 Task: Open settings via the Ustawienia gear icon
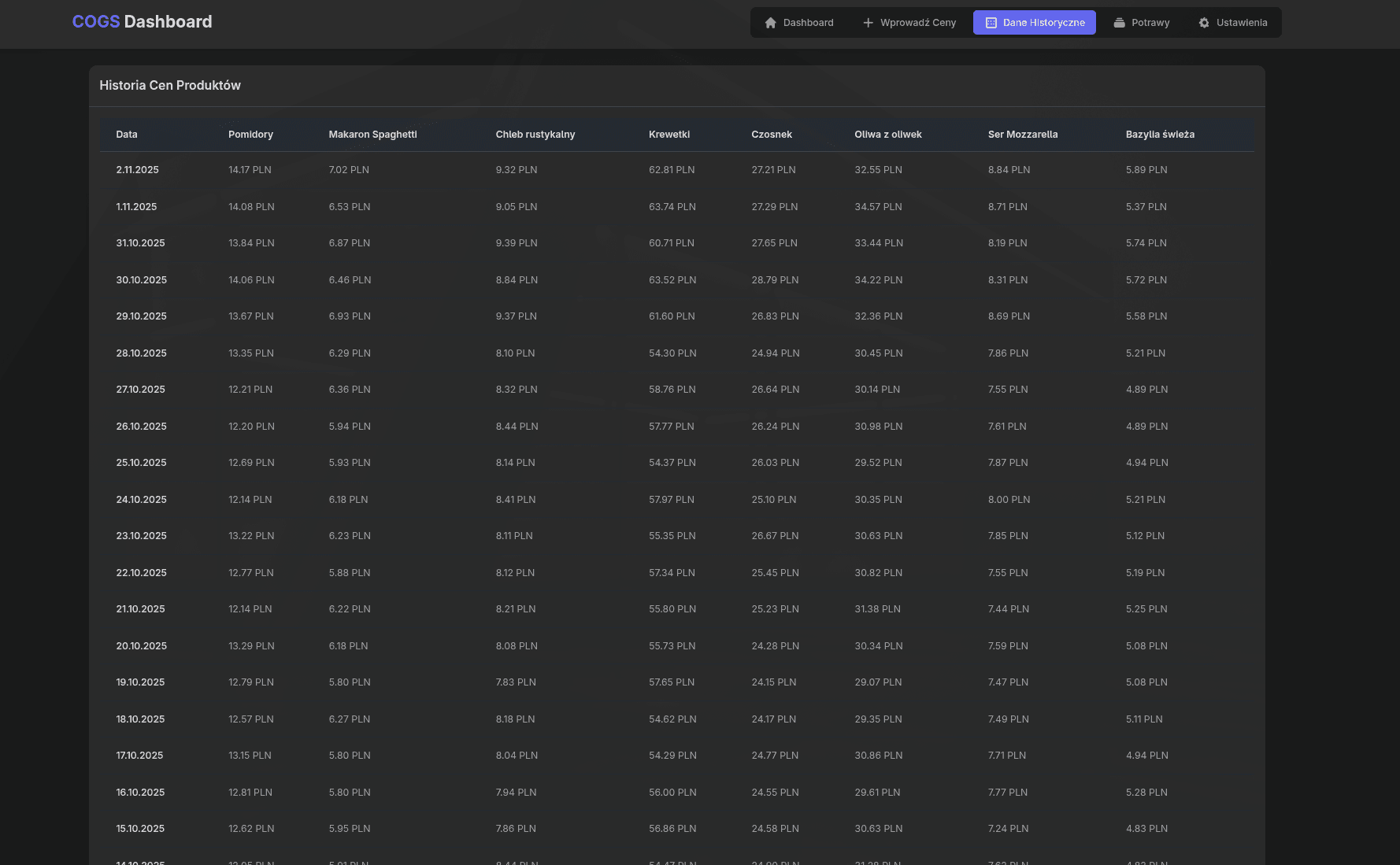(x=1204, y=23)
